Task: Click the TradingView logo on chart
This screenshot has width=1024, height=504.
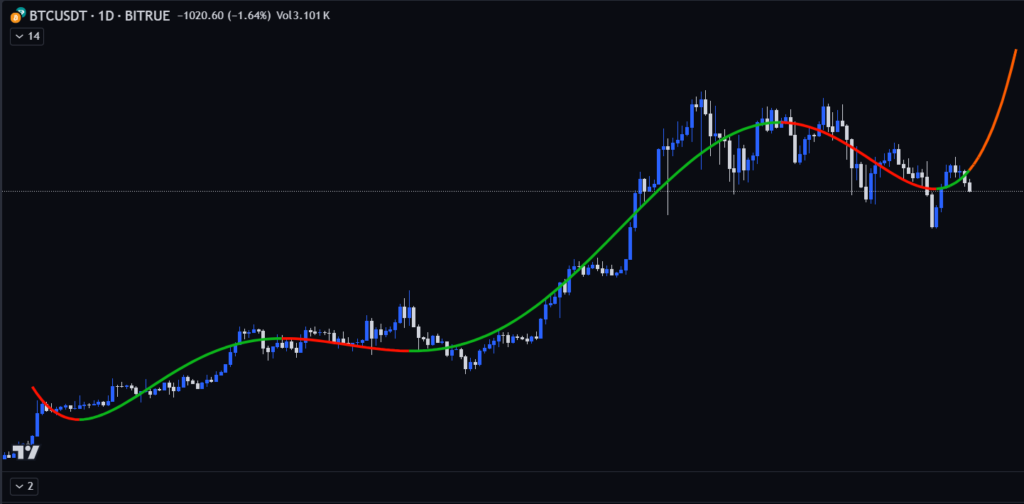Action: 27,452
